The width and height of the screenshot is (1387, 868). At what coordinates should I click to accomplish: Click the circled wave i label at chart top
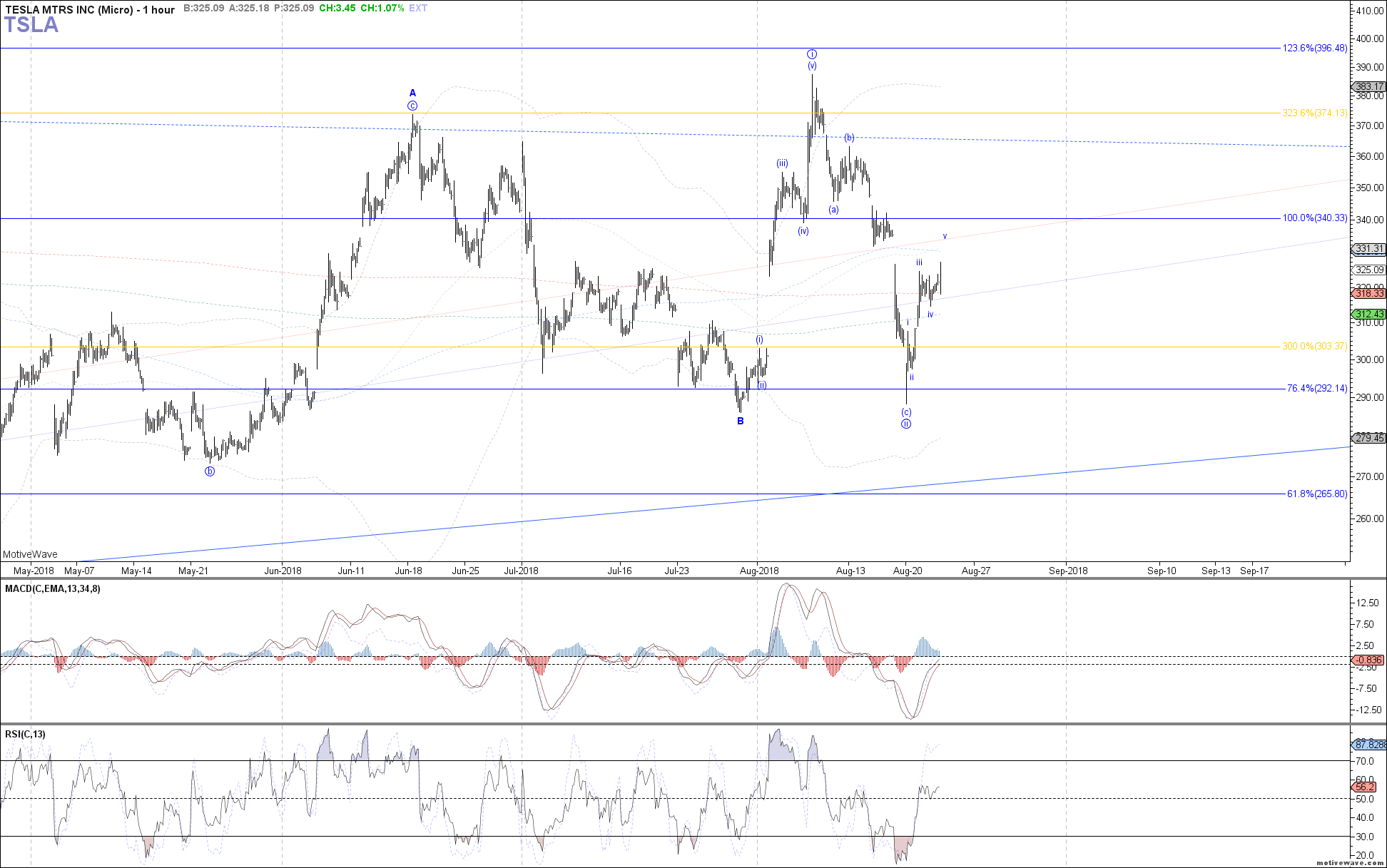point(812,54)
